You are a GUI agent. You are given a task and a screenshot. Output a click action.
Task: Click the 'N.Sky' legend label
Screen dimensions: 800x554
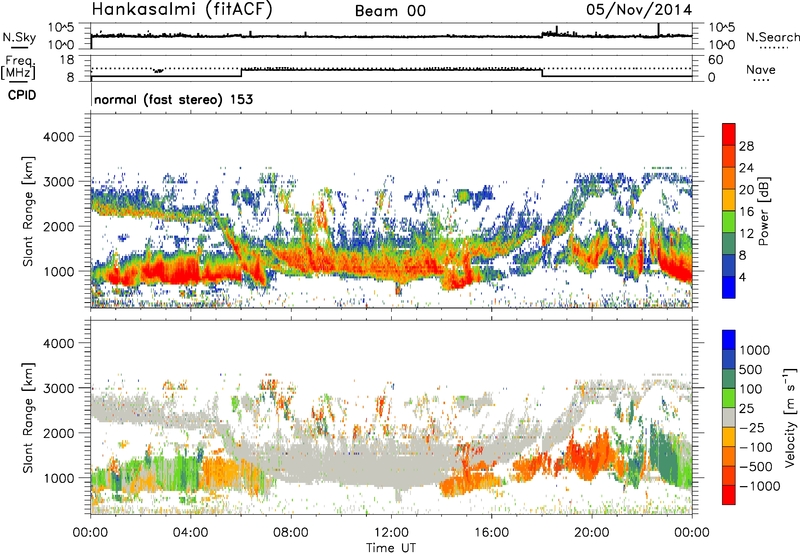point(19,38)
